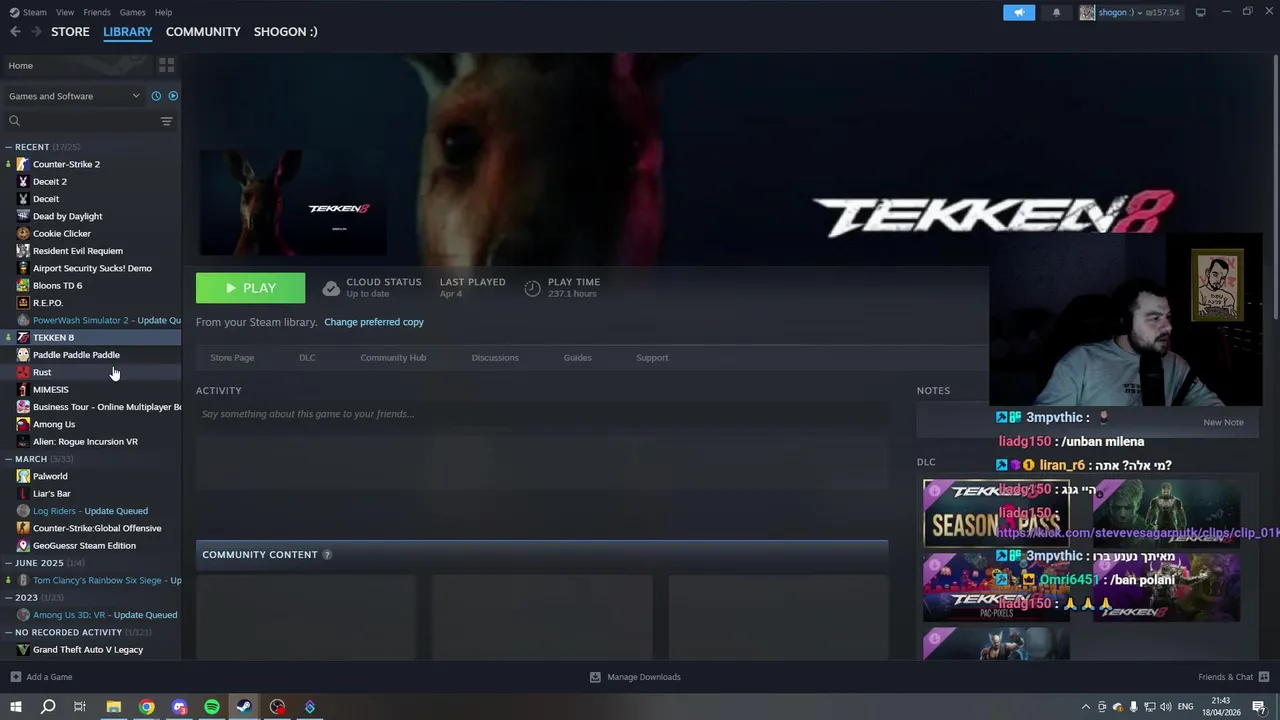Click Change preferred copy link
The image size is (1280, 720).
[374, 322]
